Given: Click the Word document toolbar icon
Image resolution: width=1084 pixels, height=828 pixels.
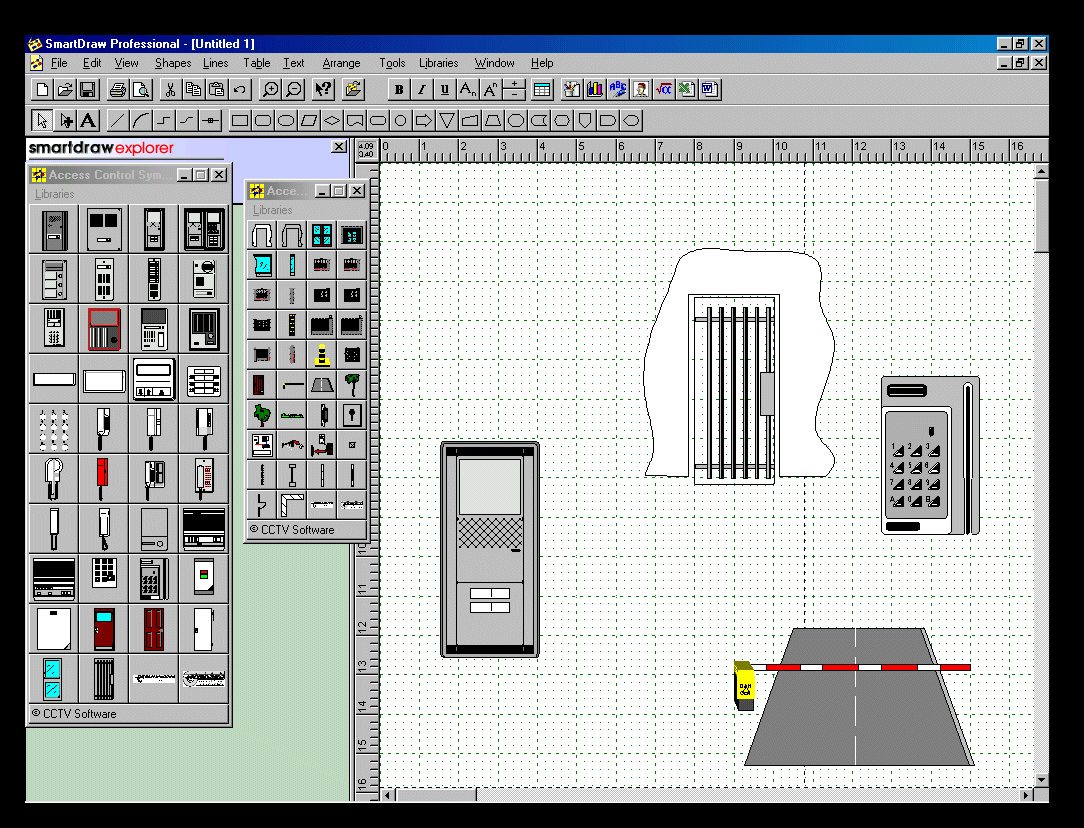Looking at the screenshot, I should (x=709, y=89).
